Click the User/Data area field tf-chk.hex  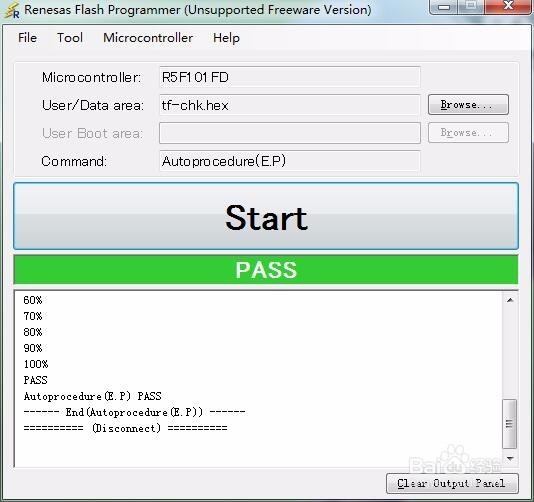289,105
